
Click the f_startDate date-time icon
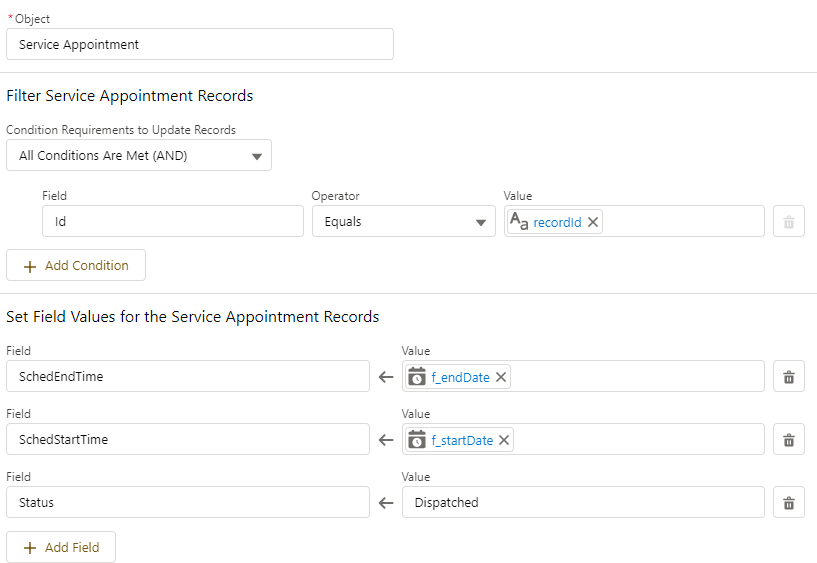click(417, 440)
